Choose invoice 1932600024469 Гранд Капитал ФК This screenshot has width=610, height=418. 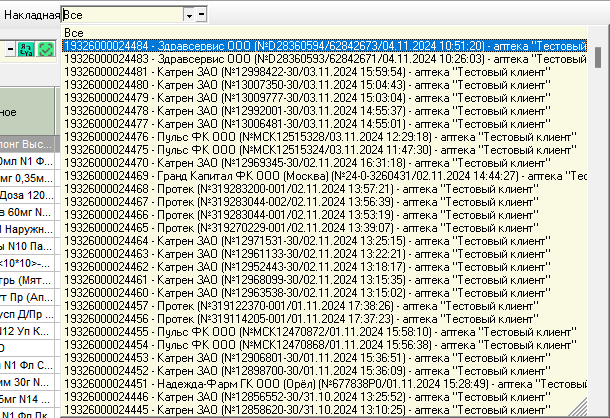click(324, 176)
